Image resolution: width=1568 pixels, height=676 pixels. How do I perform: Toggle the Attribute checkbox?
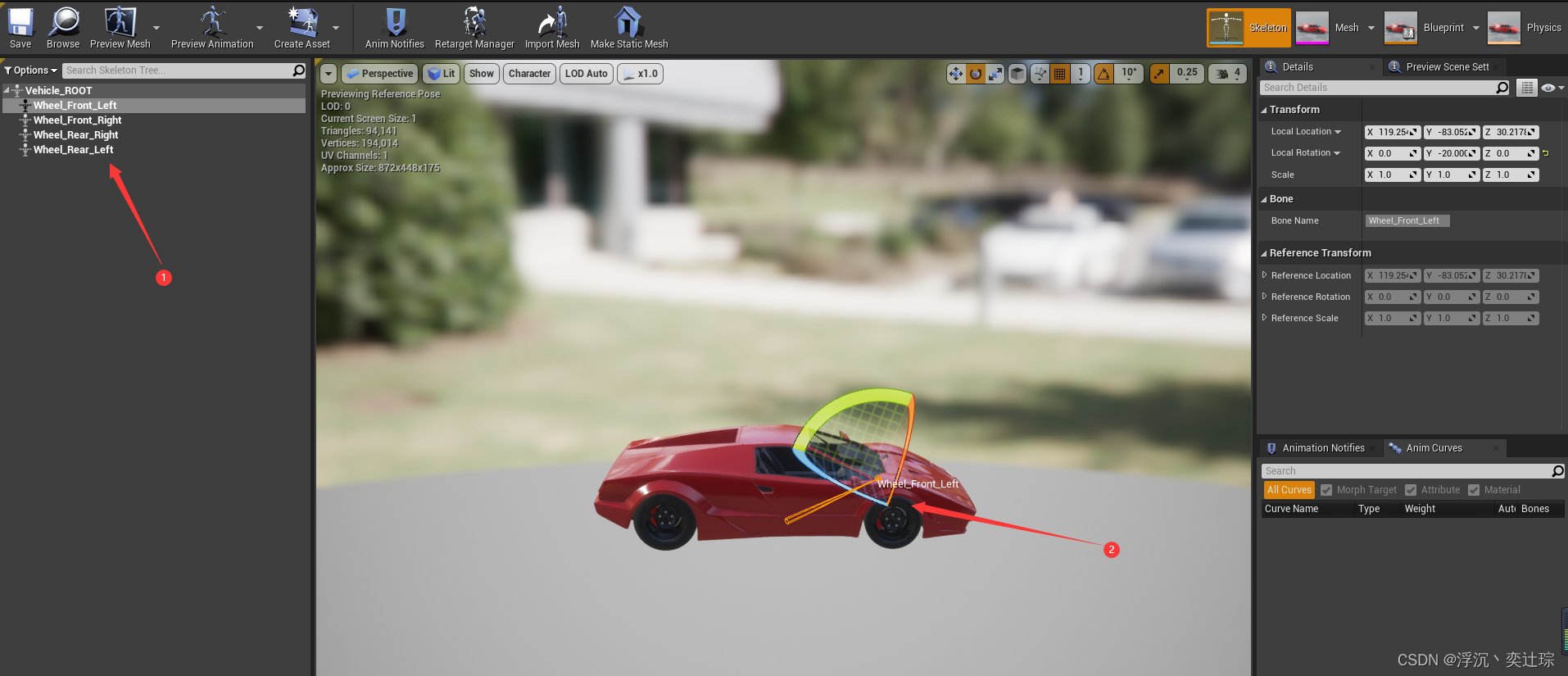tap(1411, 490)
